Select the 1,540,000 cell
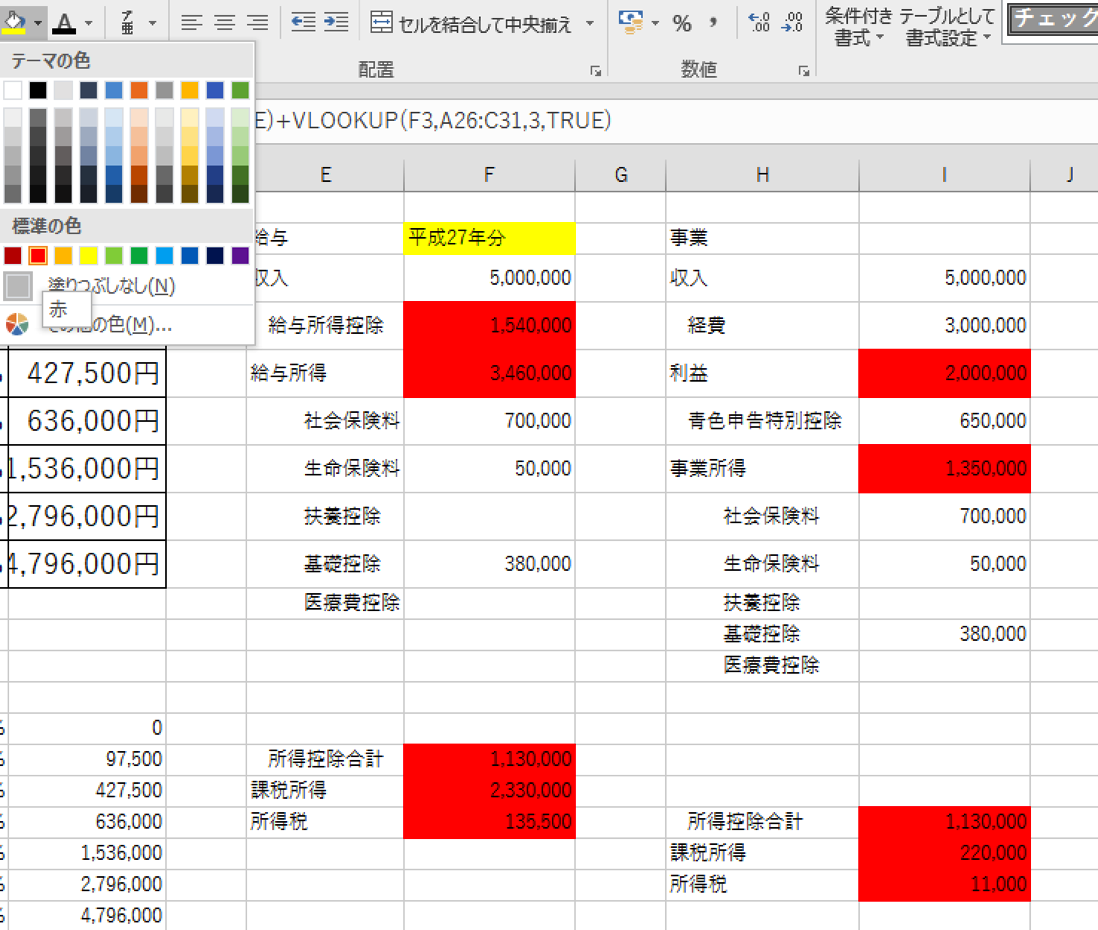The width and height of the screenshot is (1098, 930). pos(489,326)
